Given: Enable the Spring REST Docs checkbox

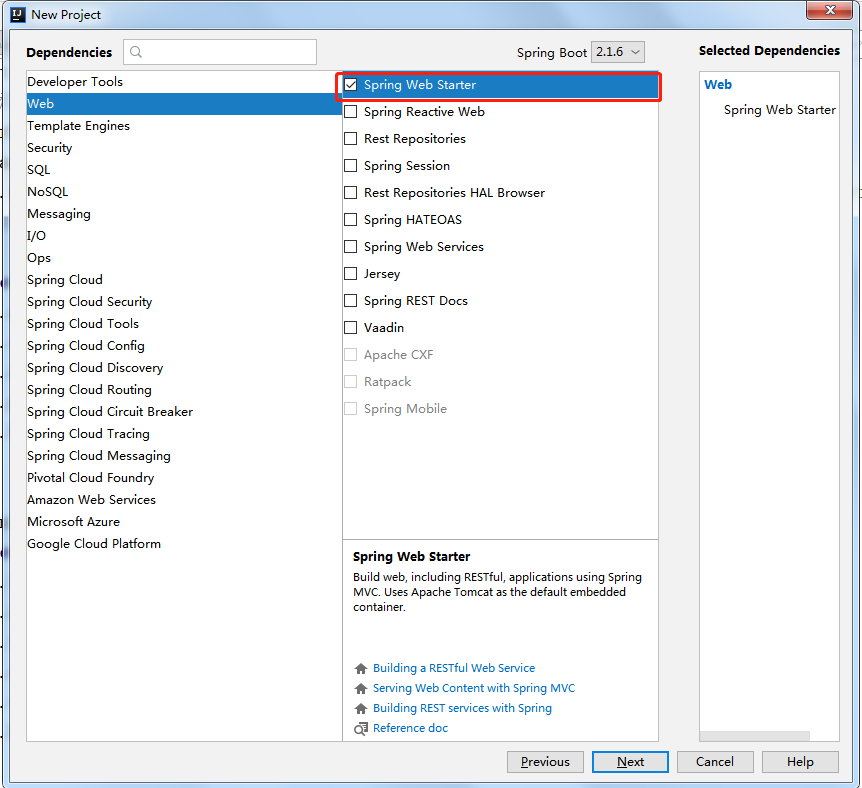Looking at the screenshot, I should tap(350, 300).
